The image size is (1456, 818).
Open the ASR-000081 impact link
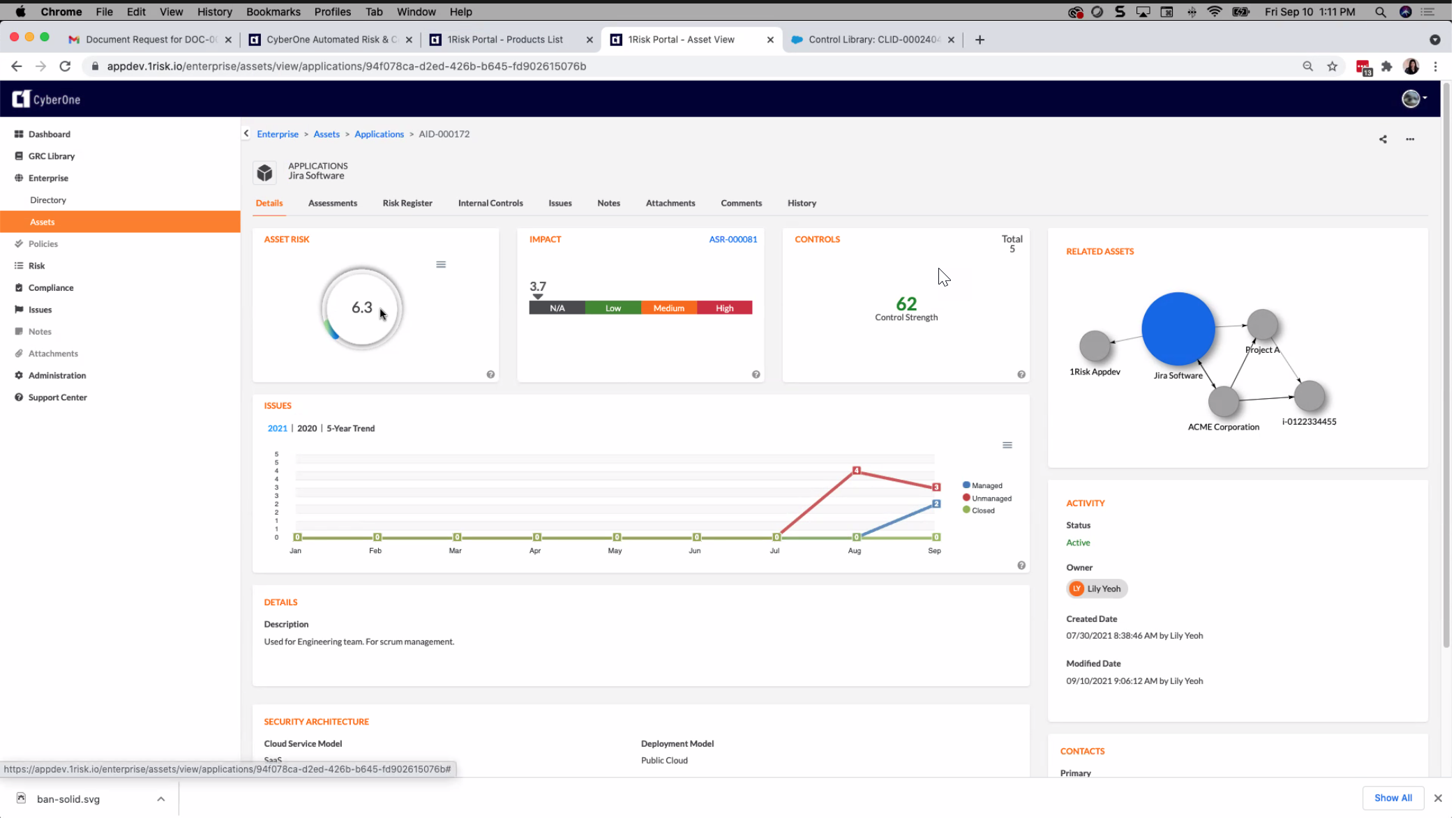(735, 240)
